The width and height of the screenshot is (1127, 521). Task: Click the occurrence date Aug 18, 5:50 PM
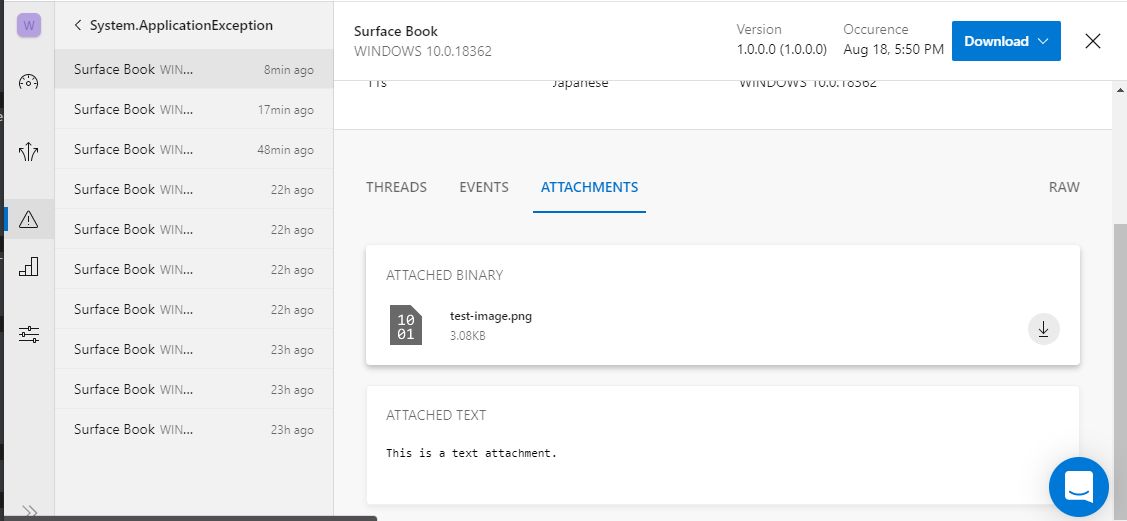(893, 50)
